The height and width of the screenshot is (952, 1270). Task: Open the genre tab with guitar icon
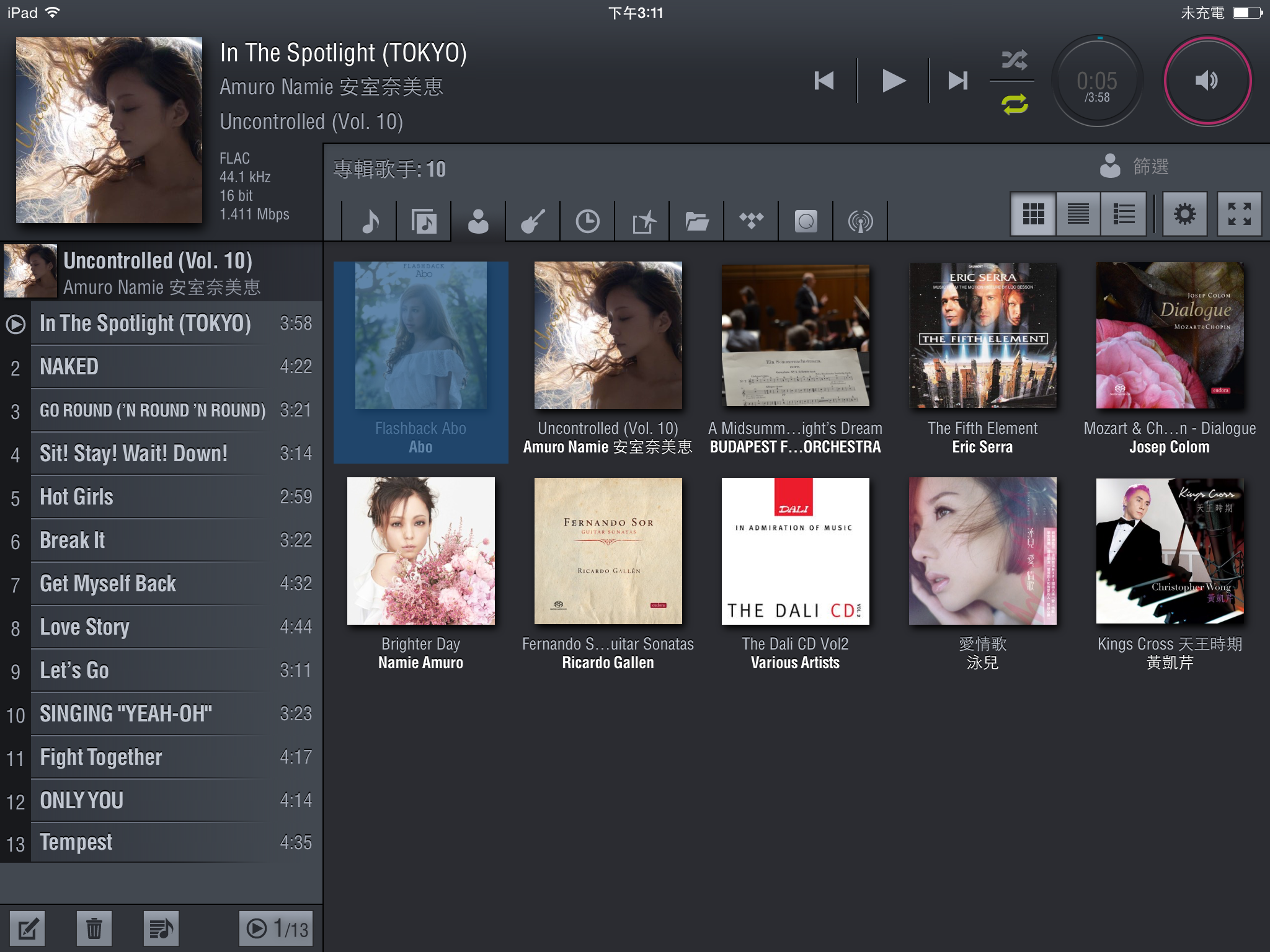pyautogui.click(x=533, y=221)
